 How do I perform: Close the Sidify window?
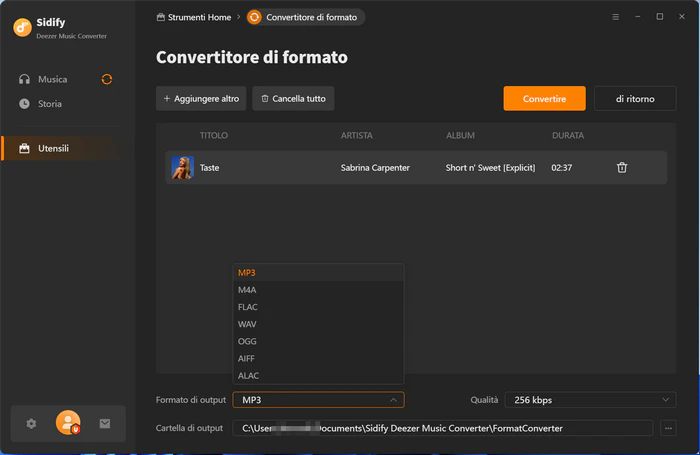[x=682, y=17]
